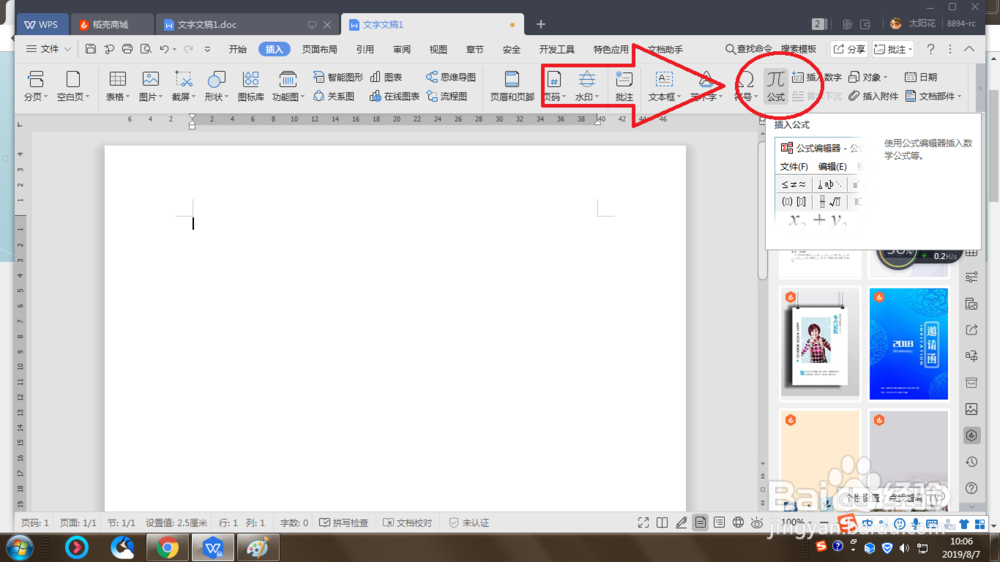The width and height of the screenshot is (1000, 562).
Task: Insert a 关系图 relationship diagram
Action: pos(334,96)
